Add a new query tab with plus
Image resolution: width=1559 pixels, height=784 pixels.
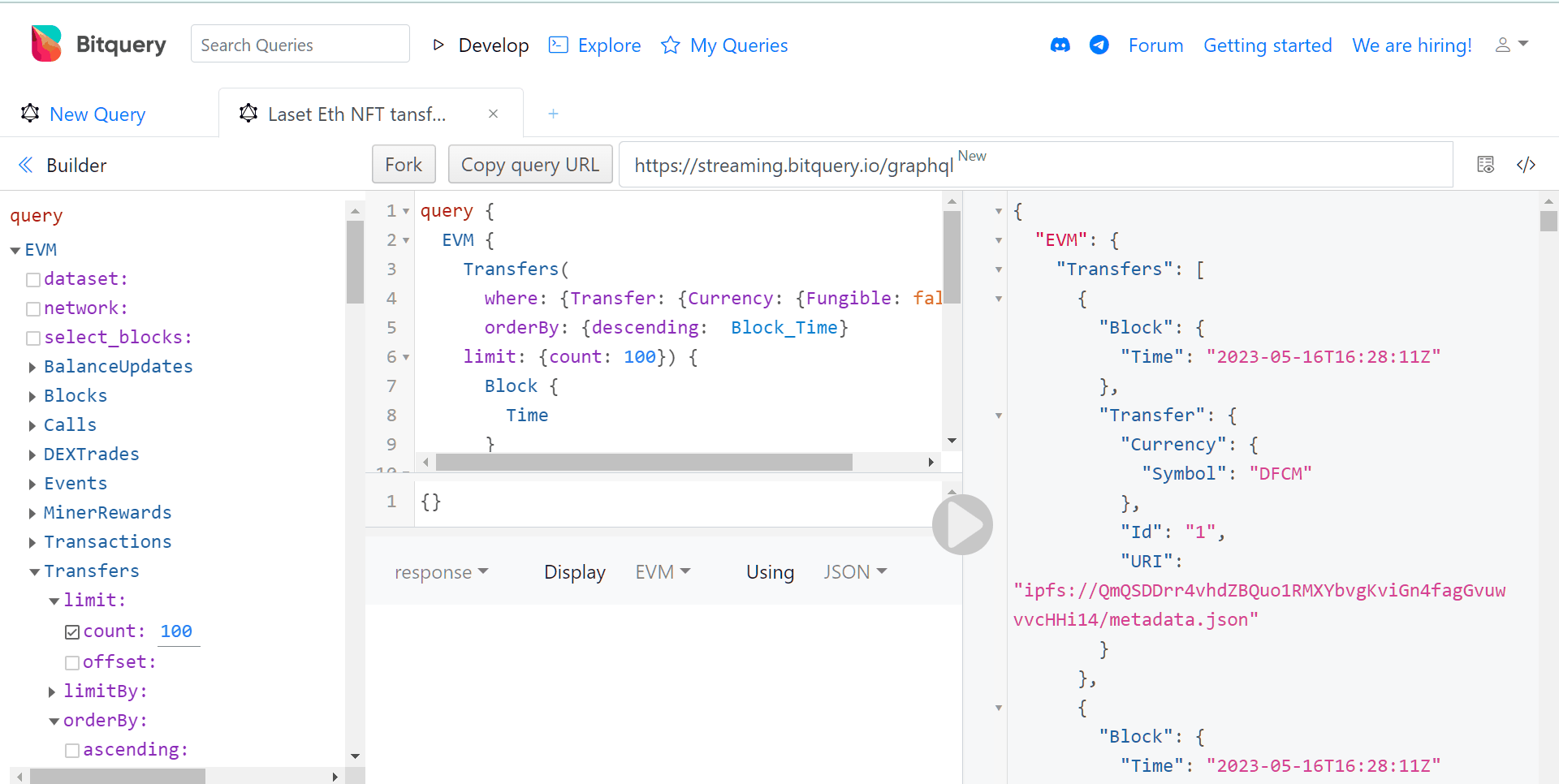click(x=553, y=114)
